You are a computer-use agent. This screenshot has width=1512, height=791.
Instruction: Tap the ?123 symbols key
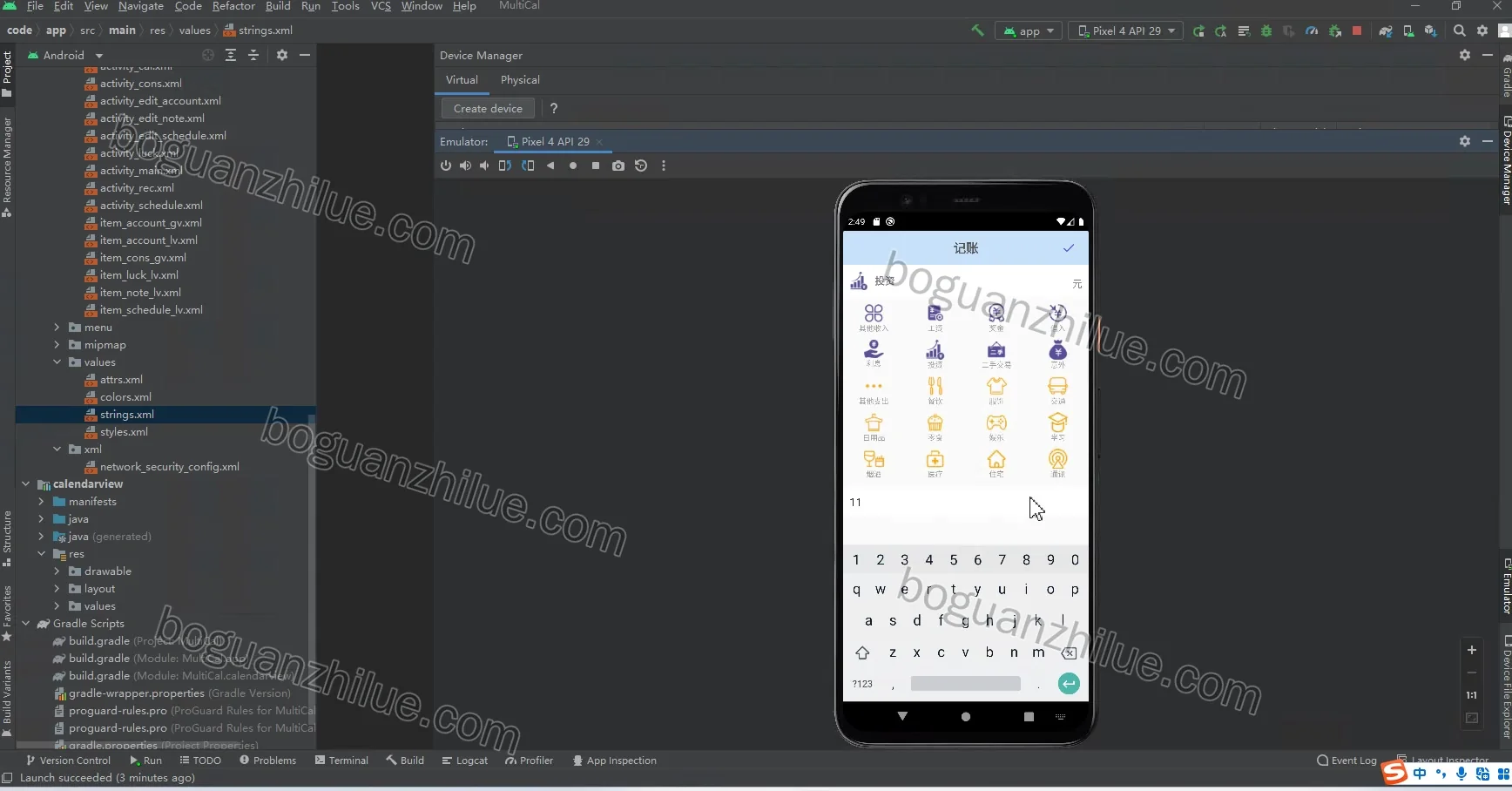pyautogui.click(x=862, y=684)
